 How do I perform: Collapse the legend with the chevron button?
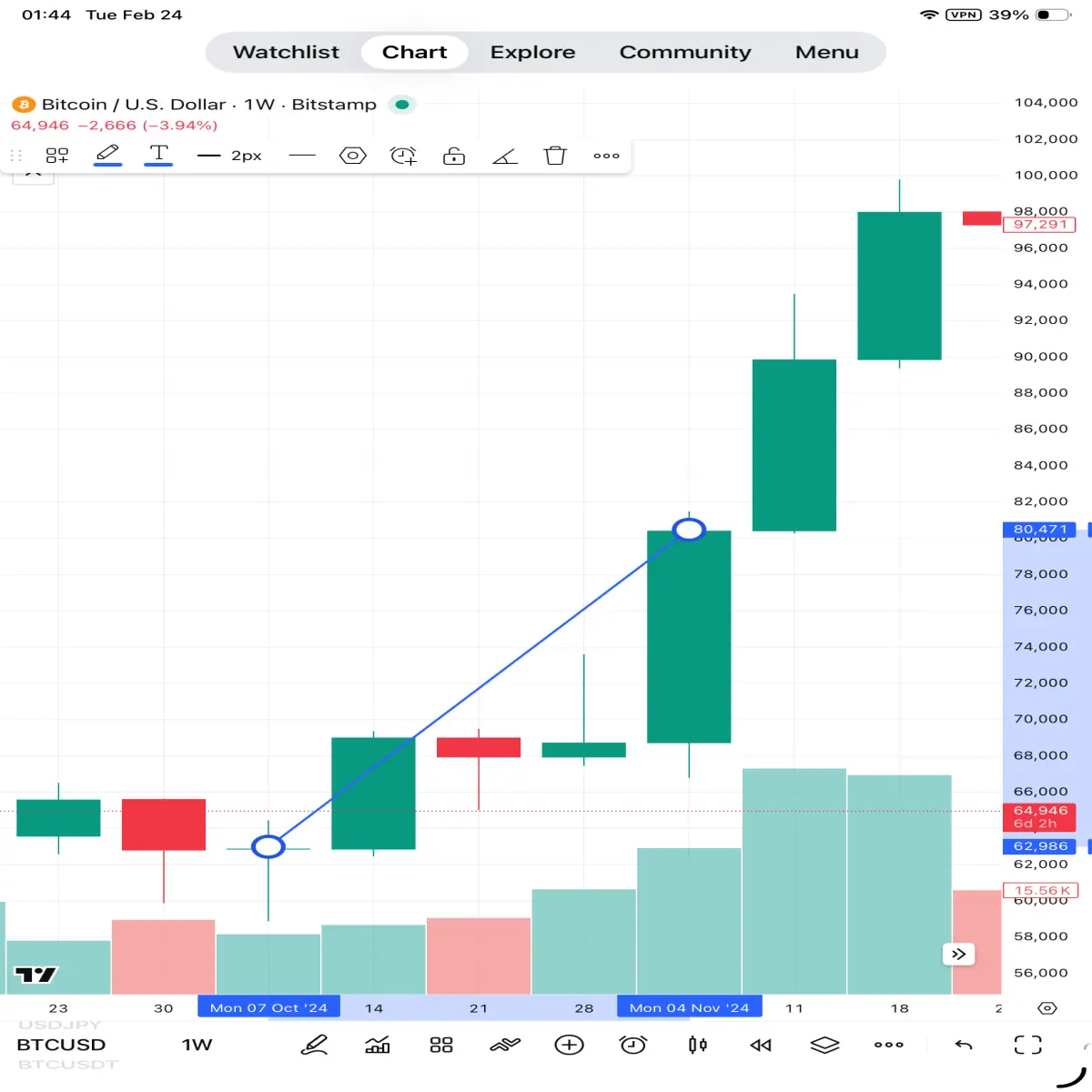[33, 173]
